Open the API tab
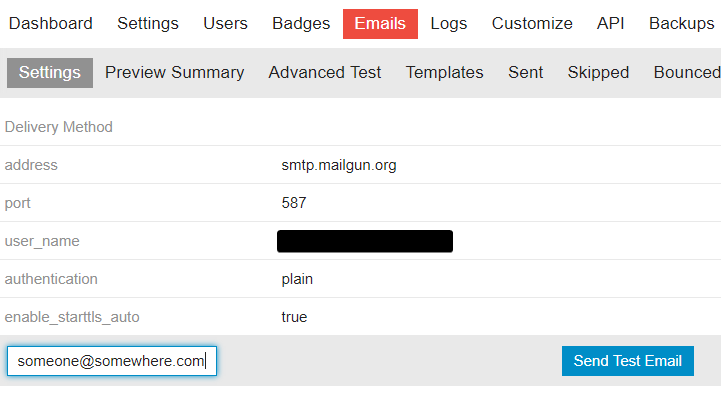This screenshot has width=721, height=398. (611, 23)
